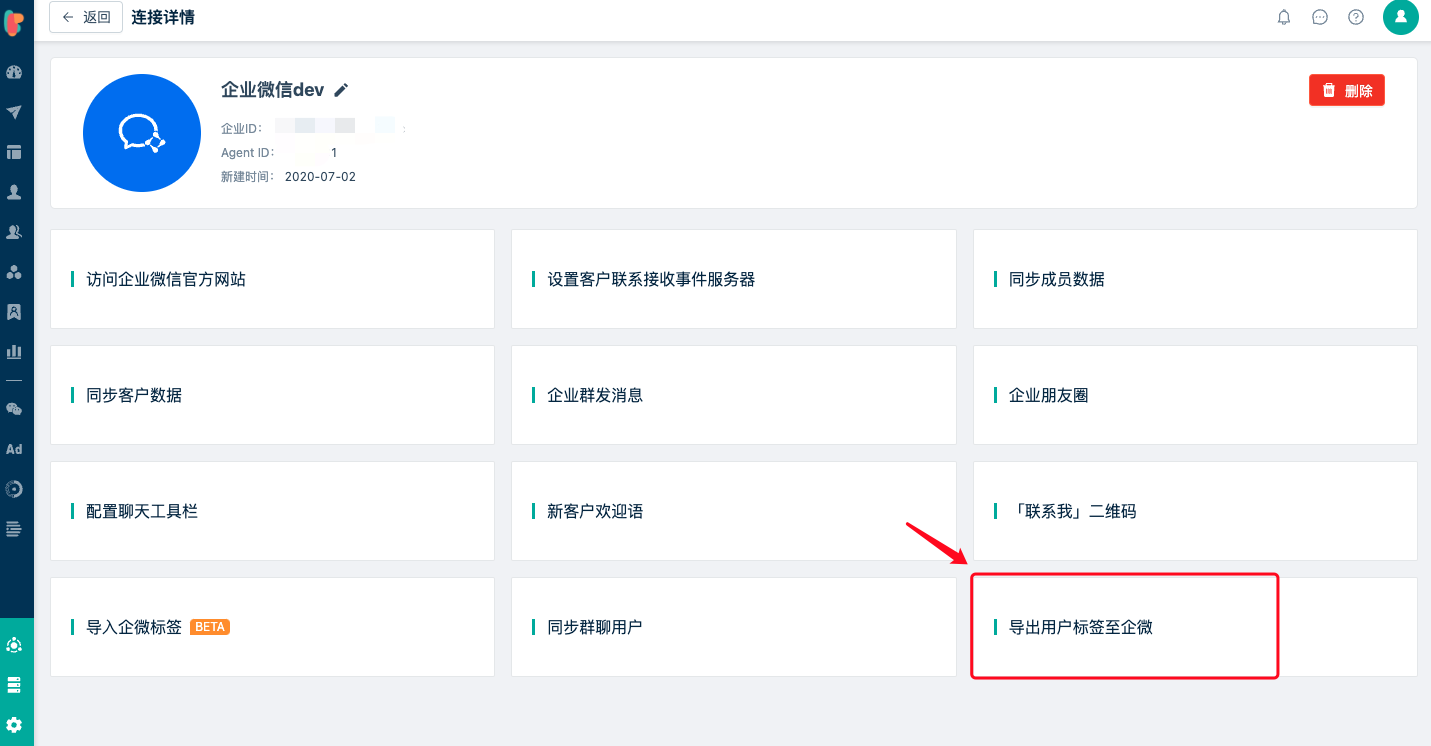
Task: Open the 导入企微标签 BETA card
Action: click(272, 627)
